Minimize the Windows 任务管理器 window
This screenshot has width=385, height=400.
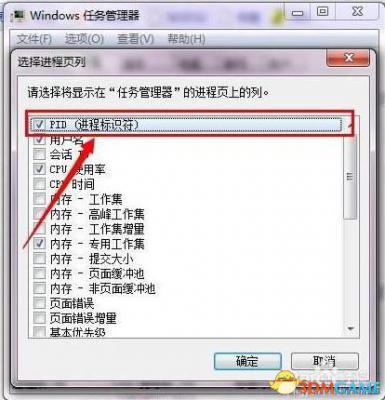(x=298, y=13)
